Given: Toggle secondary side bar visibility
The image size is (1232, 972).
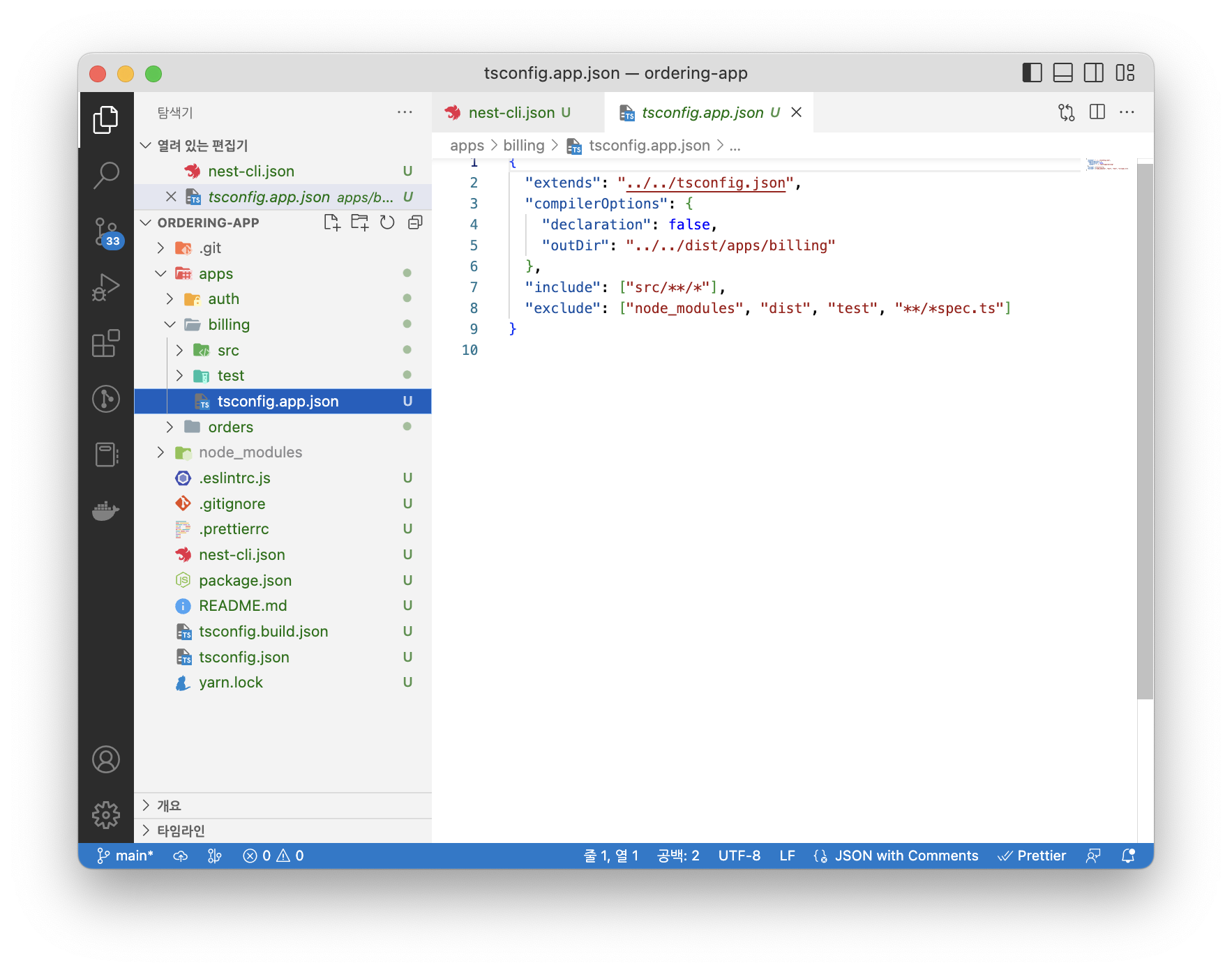Looking at the screenshot, I should (x=1094, y=73).
